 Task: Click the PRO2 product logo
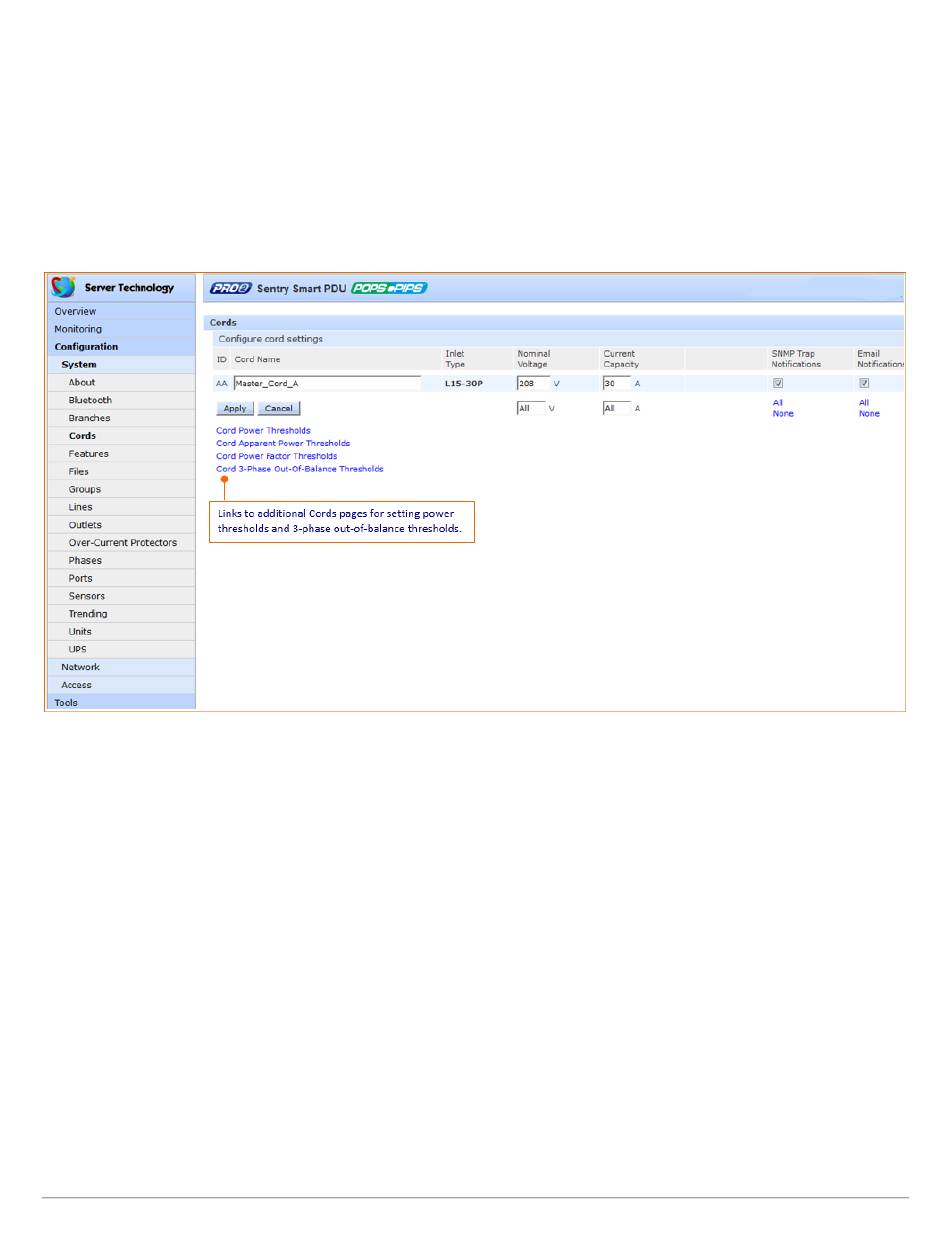click(x=231, y=288)
